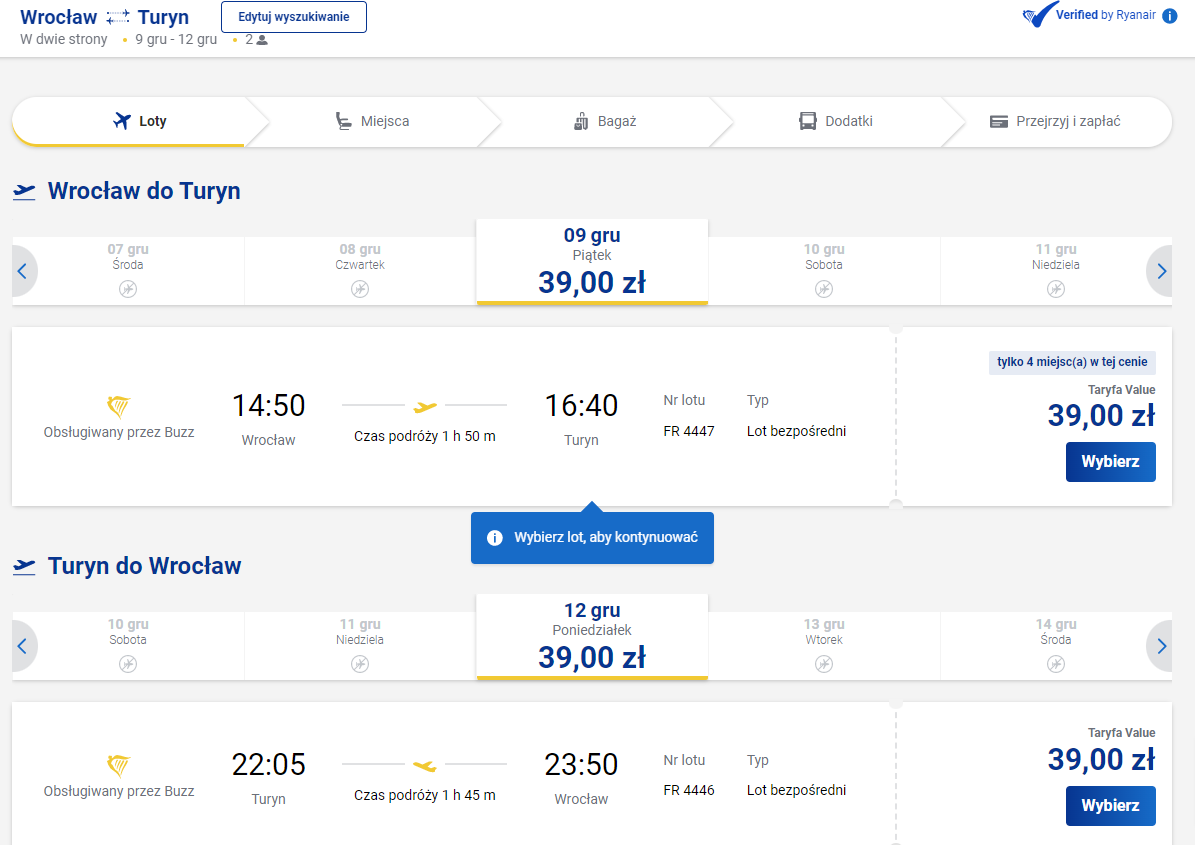Show earlier return dates with left chevron
This screenshot has height=845, width=1195.
coord(22,646)
